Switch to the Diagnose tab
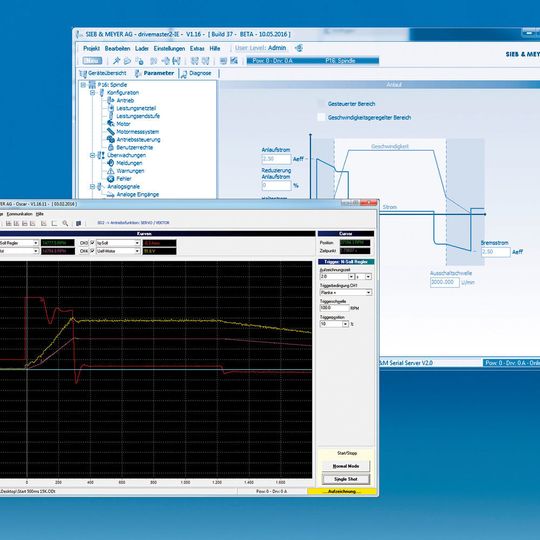This screenshot has width=540, height=540. coord(196,73)
